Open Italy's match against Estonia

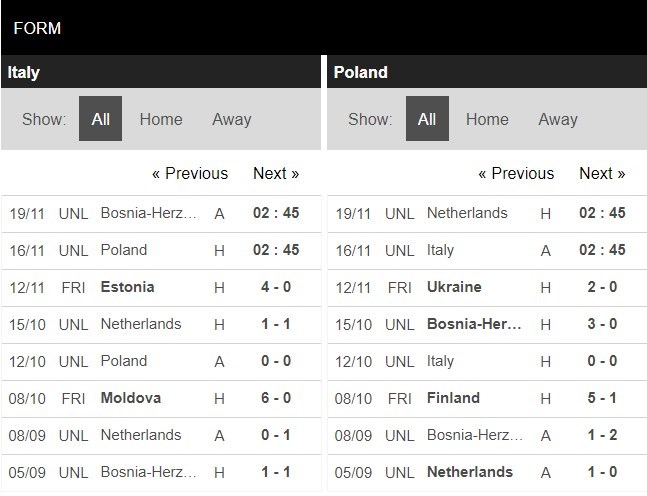127,287
